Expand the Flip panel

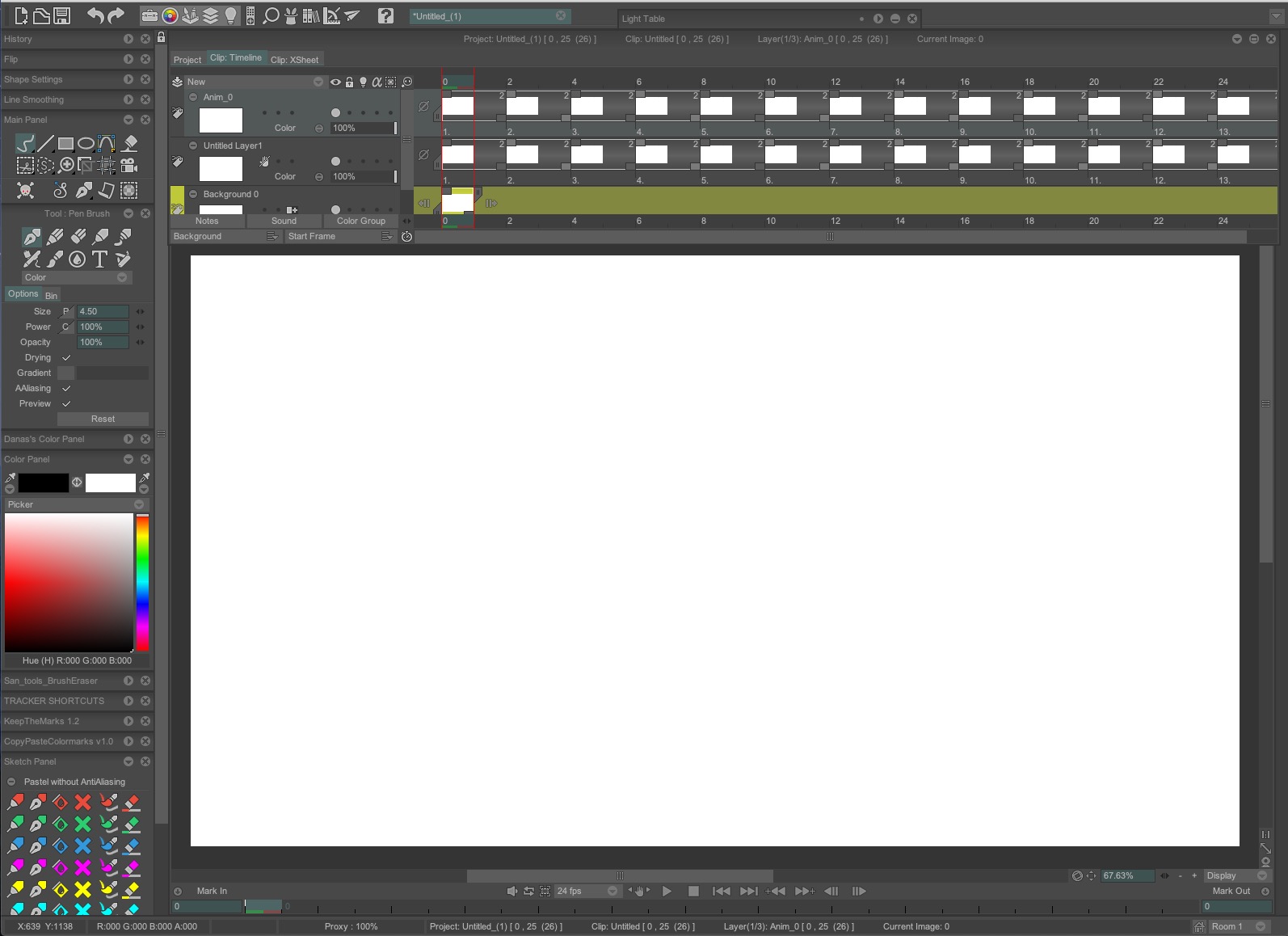128,59
